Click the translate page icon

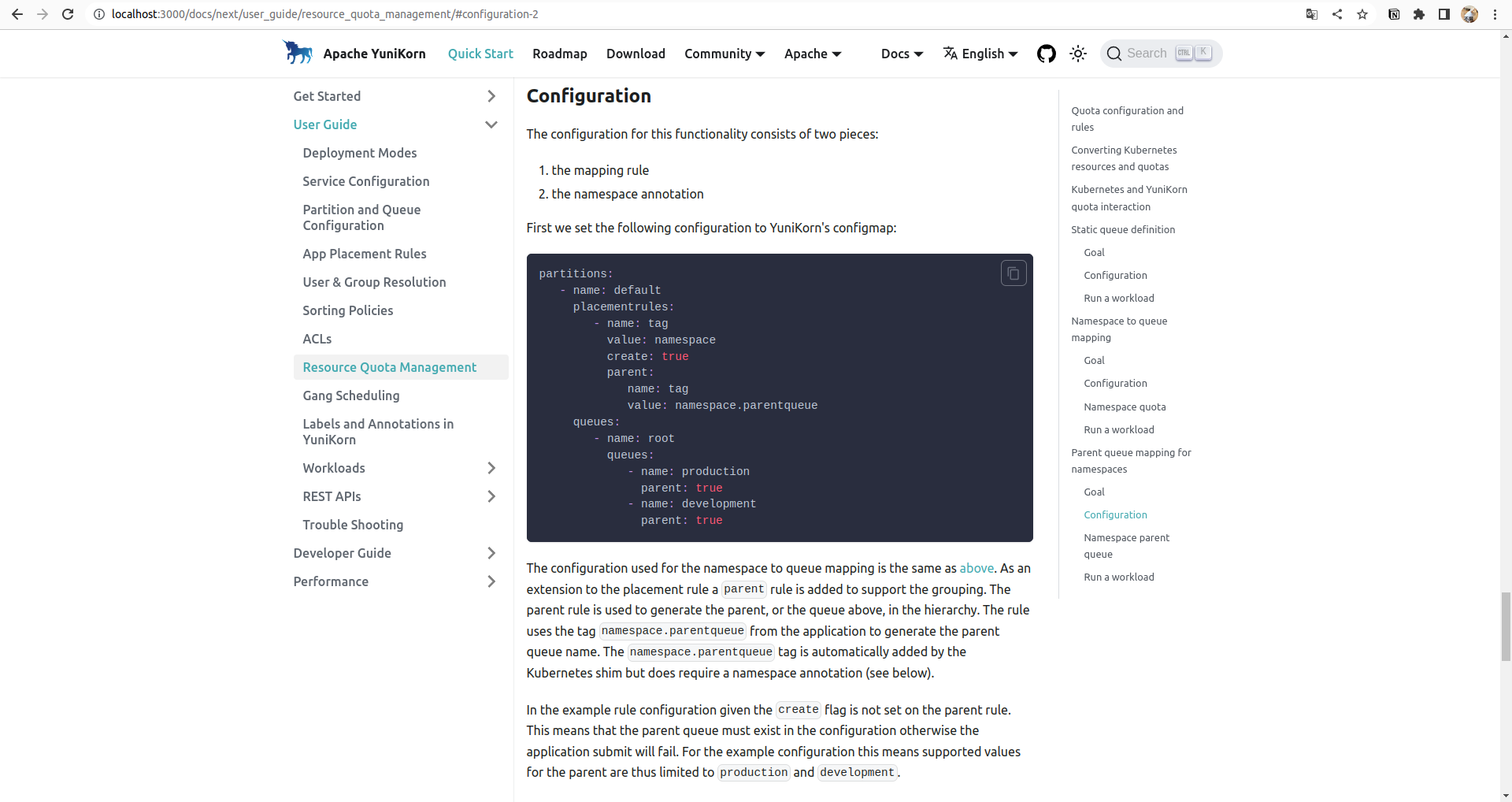coord(1312,14)
